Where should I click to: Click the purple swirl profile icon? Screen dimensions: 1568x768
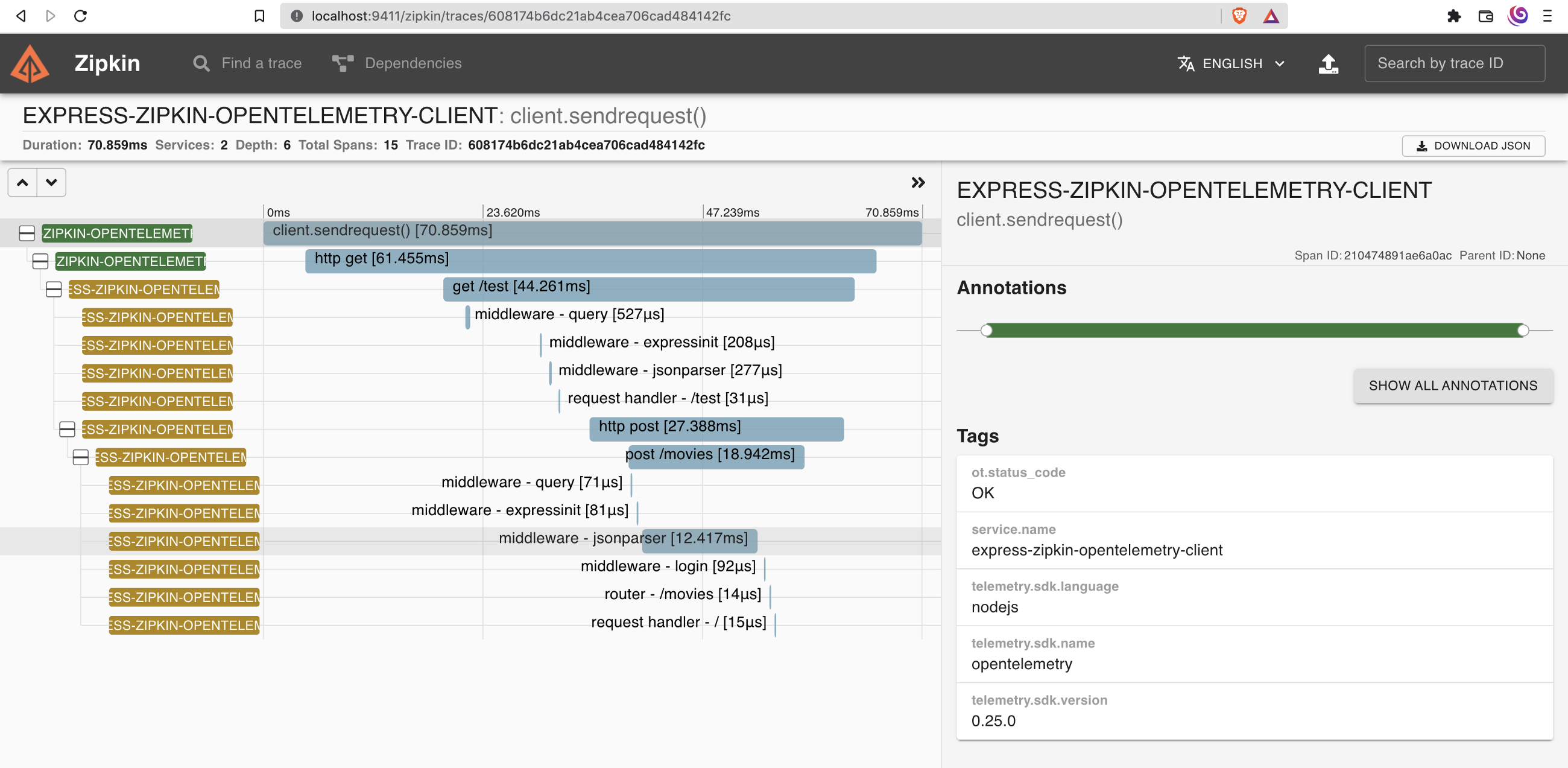1518,16
